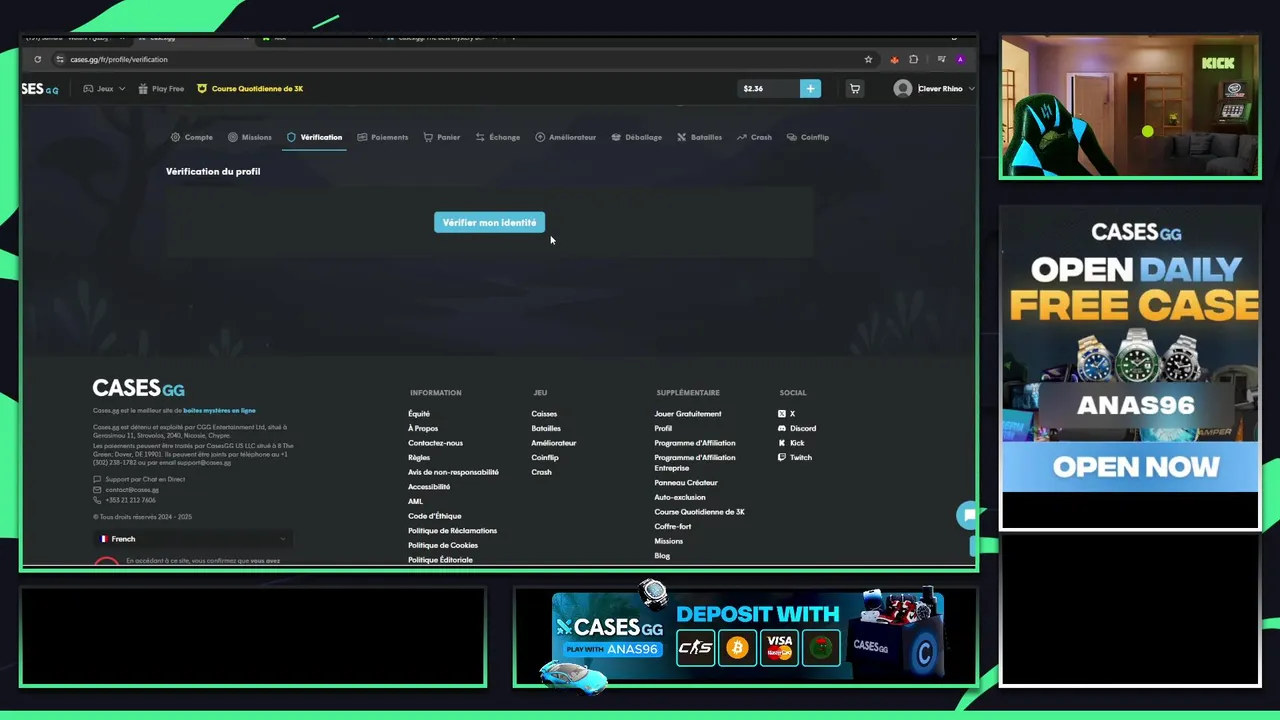Open the Accessibilité footer link

pos(429,487)
